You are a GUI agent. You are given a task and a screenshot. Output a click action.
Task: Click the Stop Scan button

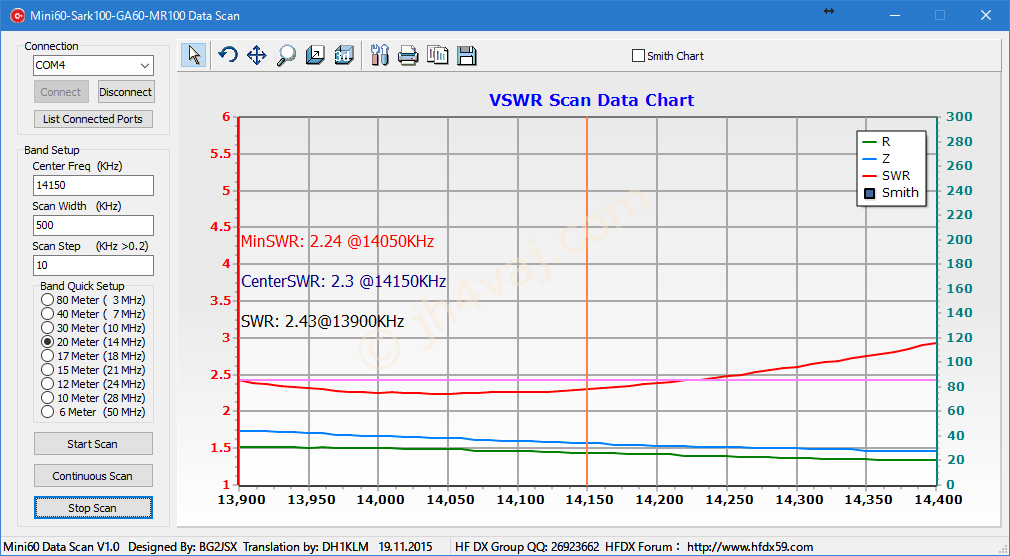pyautogui.click(x=93, y=508)
